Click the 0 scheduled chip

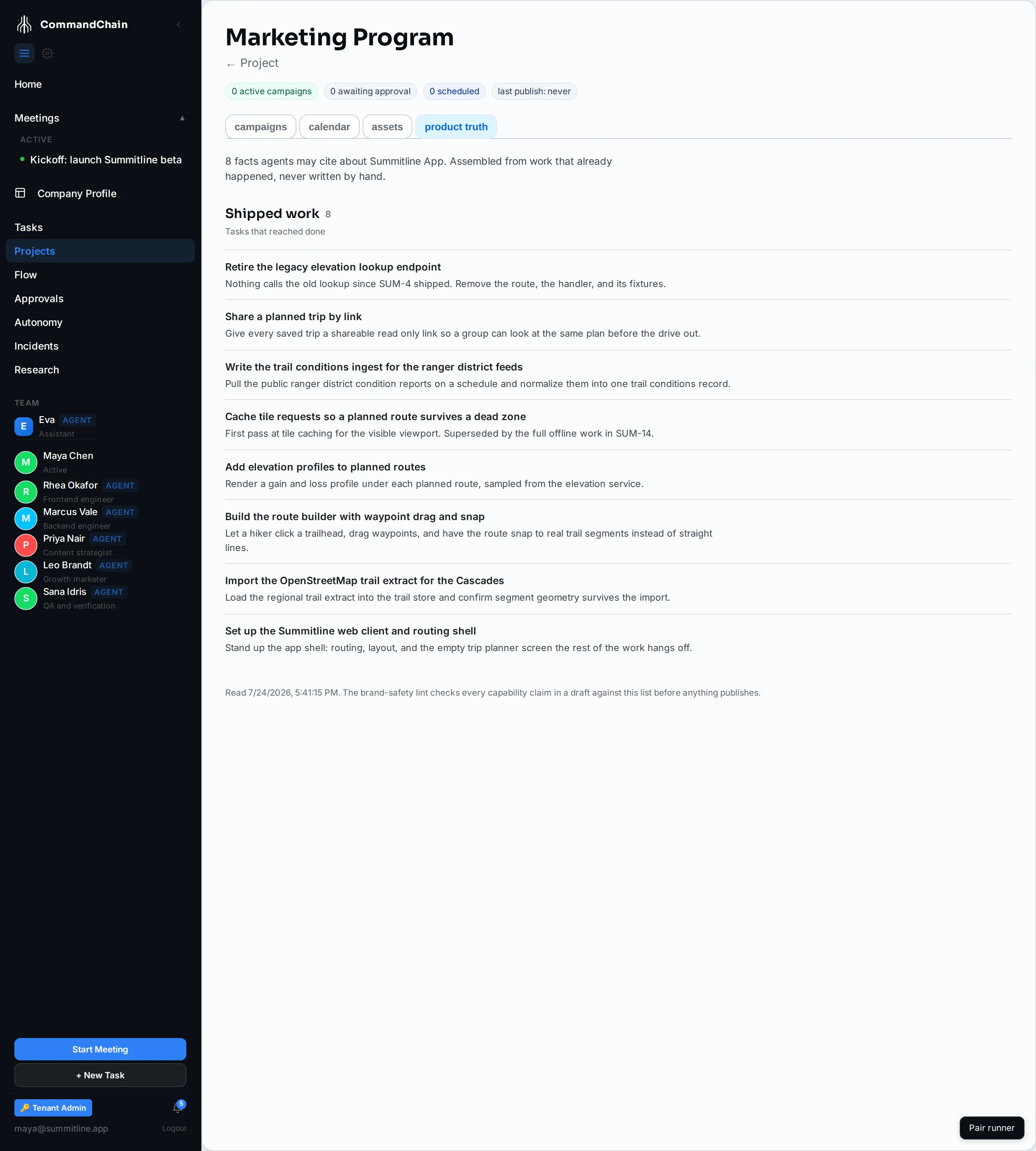click(454, 92)
